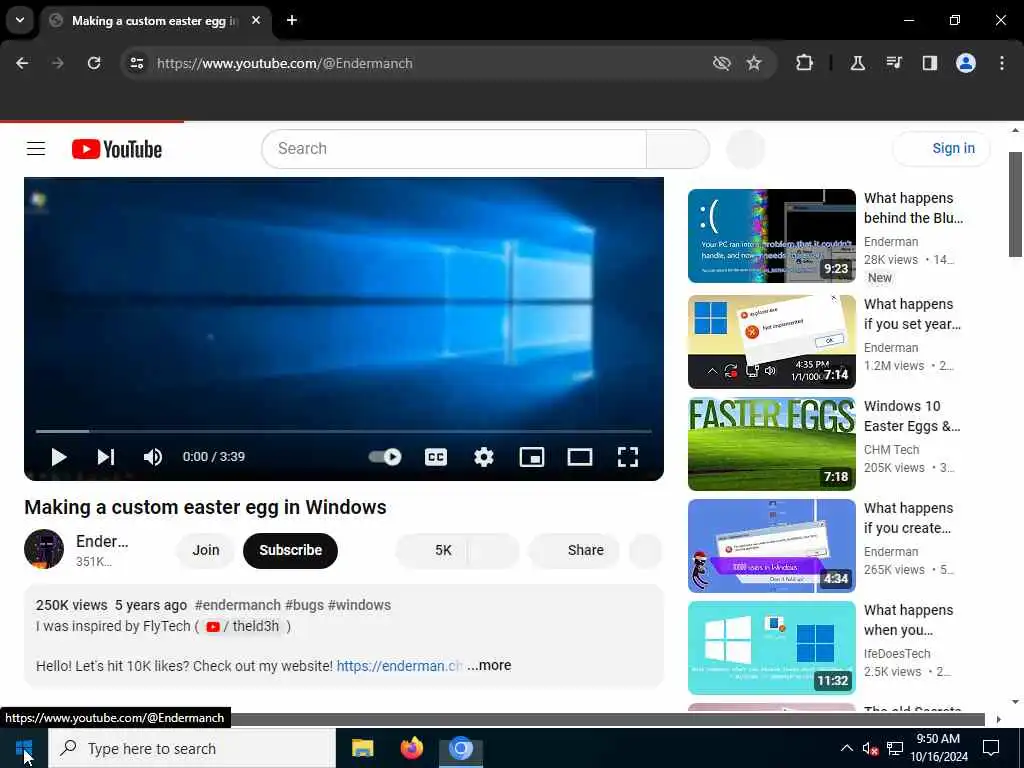This screenshot has height=768, width=1024.
Task: Open the YouTube hamburger guide menu
Action: coord(36,149)
